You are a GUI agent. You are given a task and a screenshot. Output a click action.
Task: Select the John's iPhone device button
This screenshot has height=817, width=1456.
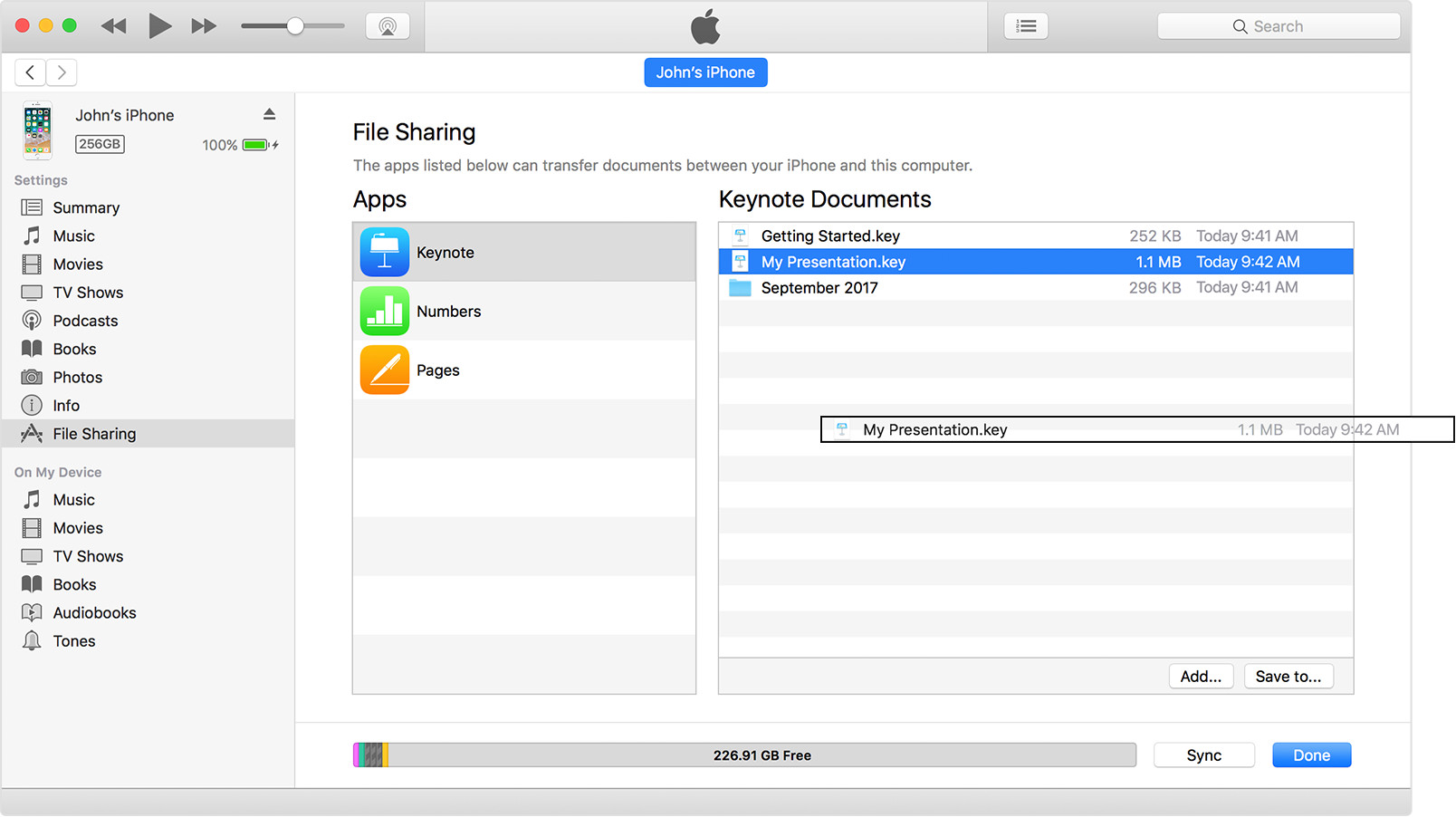pos(705,72)
